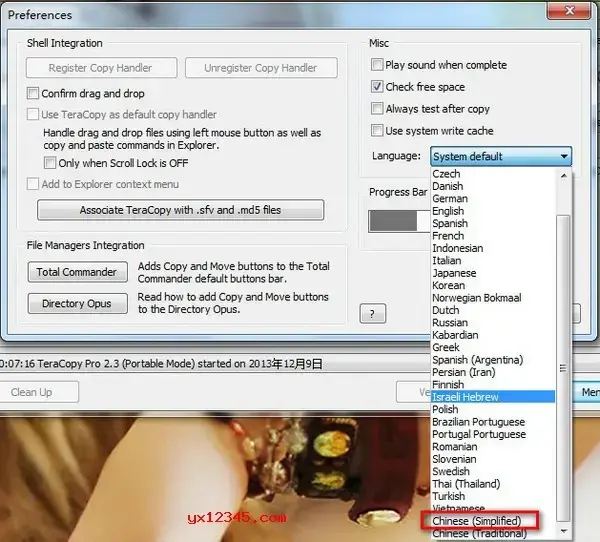Select Romanian language entry

tap(493, 447)
